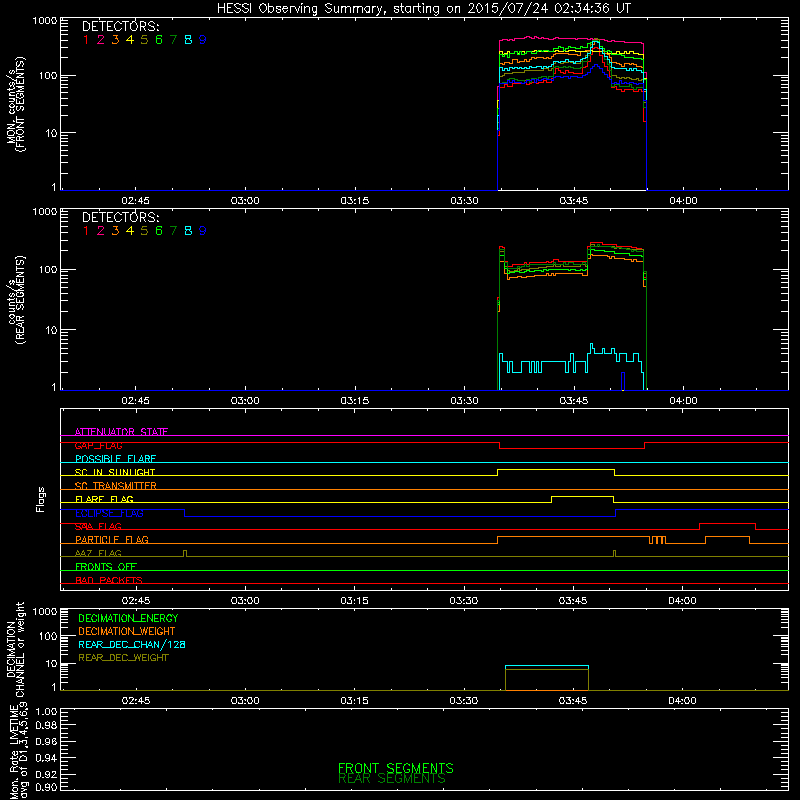Click the DECIMATION_WEIGHT legend entry
The height and width of the screenshot is (800, 800).
click(x=127, y=632)
